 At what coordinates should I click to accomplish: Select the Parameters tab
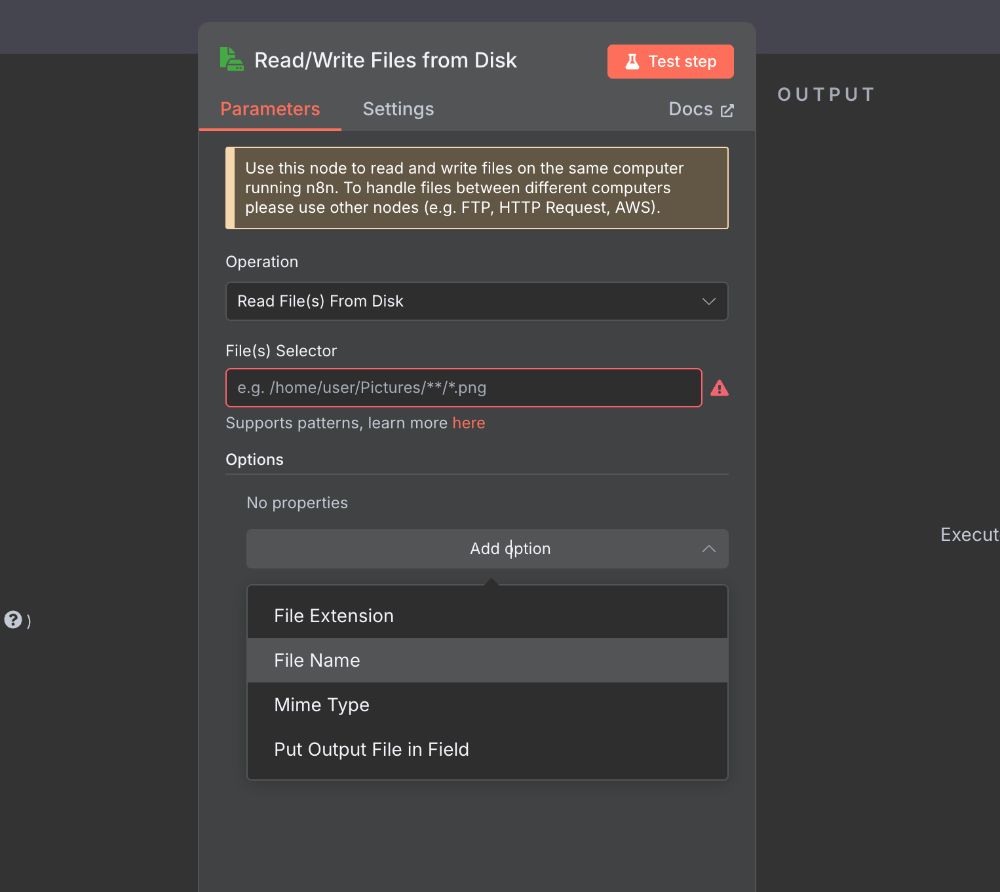[270, 109]
